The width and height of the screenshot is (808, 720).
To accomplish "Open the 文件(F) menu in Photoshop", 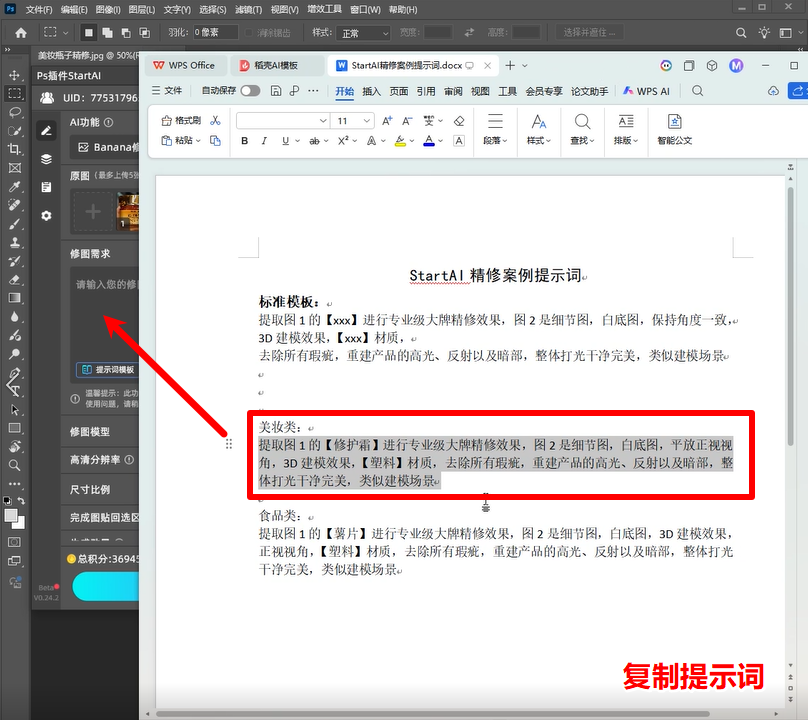I will coord(39,9).
